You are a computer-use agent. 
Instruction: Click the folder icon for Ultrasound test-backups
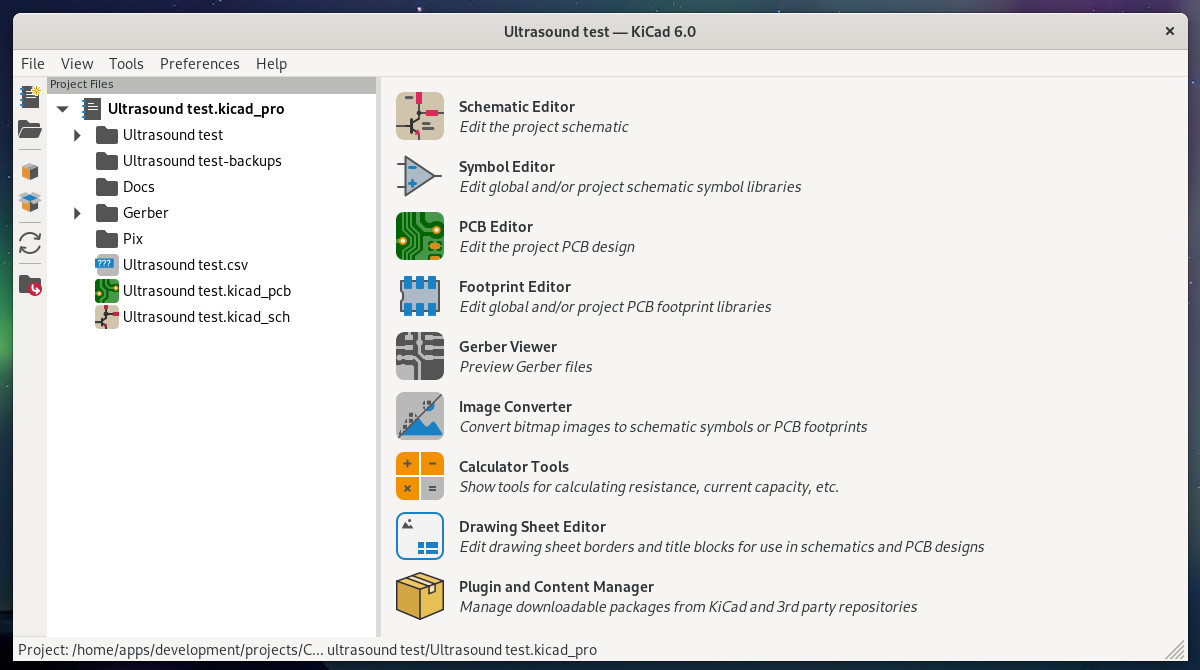(x=107, y=161)
